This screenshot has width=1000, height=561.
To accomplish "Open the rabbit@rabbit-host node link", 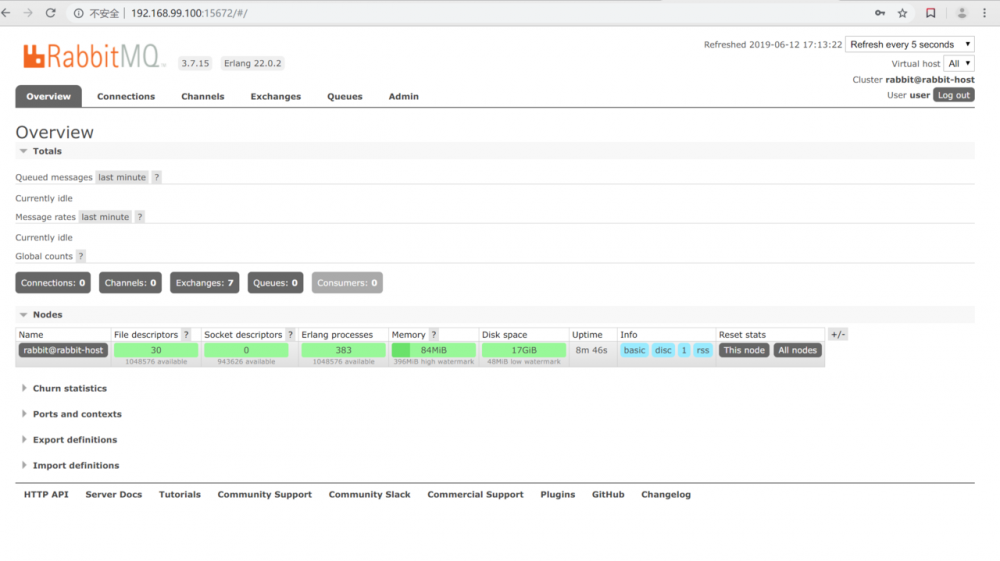I will [x=63, y=350].
